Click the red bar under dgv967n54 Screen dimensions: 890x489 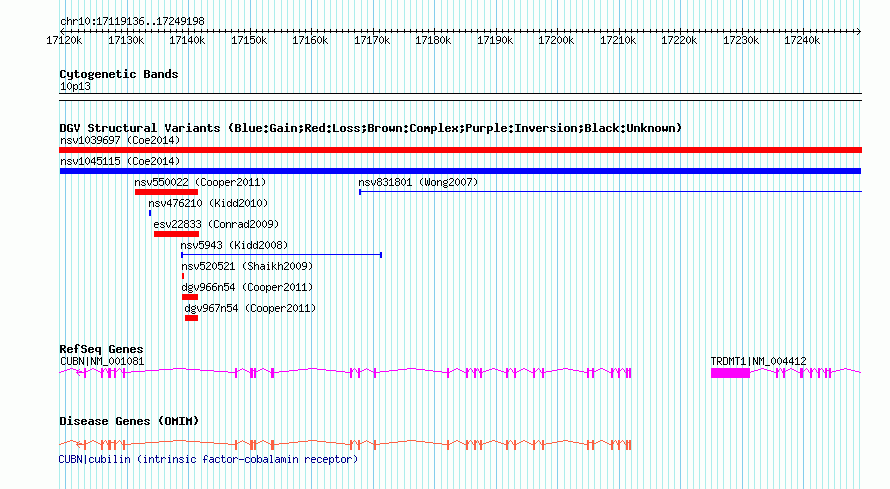[191, 318]
